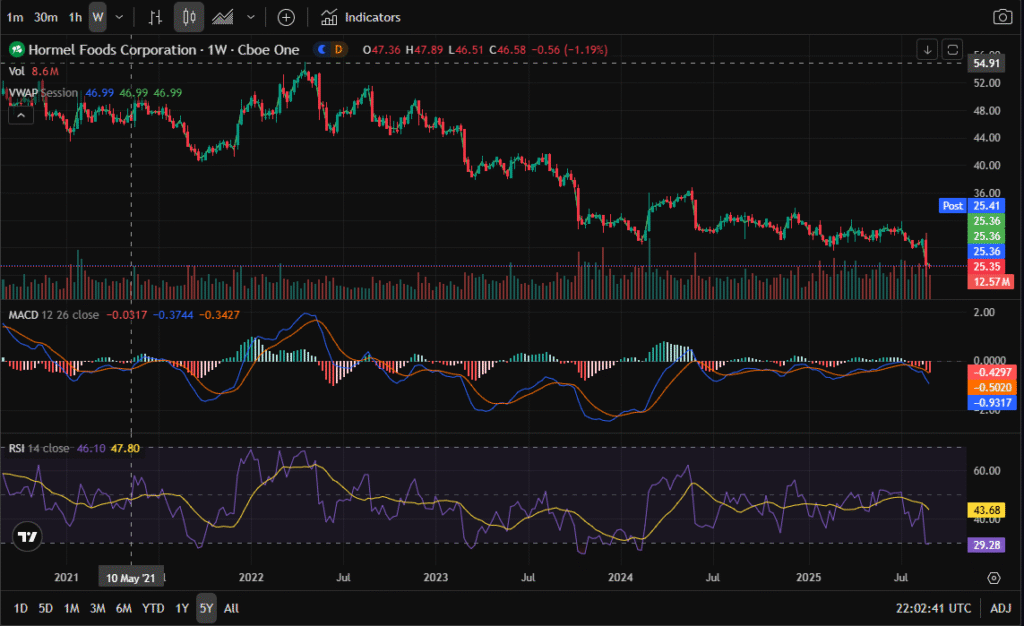Viewport: 1024px width, 626px height.
Task: Open chart settings gear at bottom right
Action: (x=993, y=578)
